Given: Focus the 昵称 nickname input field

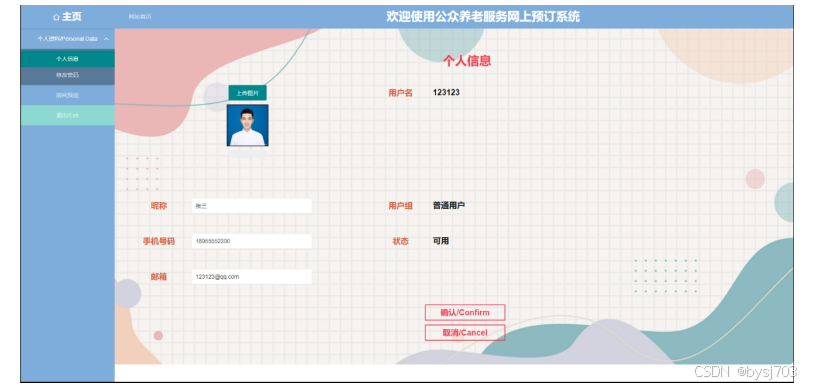Looking at the screenshot, I should coord(251,206).
